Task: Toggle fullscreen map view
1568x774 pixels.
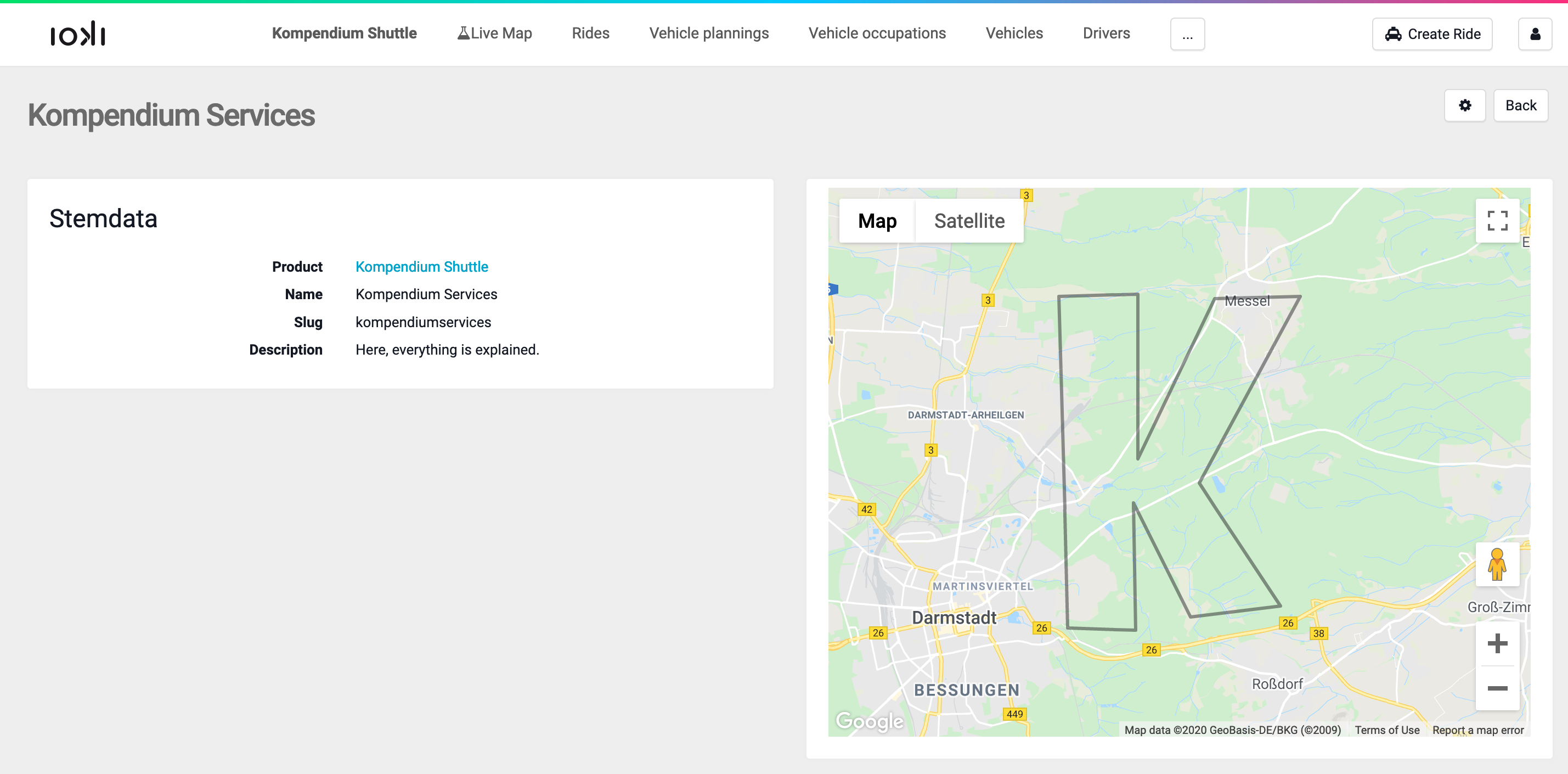Action: [1497, 221]
